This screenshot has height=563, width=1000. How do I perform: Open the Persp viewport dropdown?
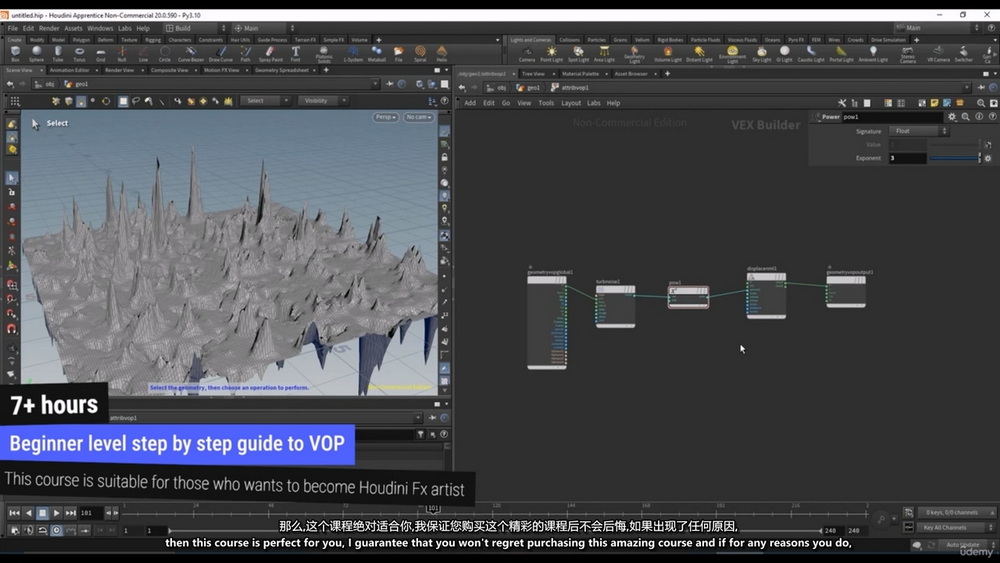[385, 117]
